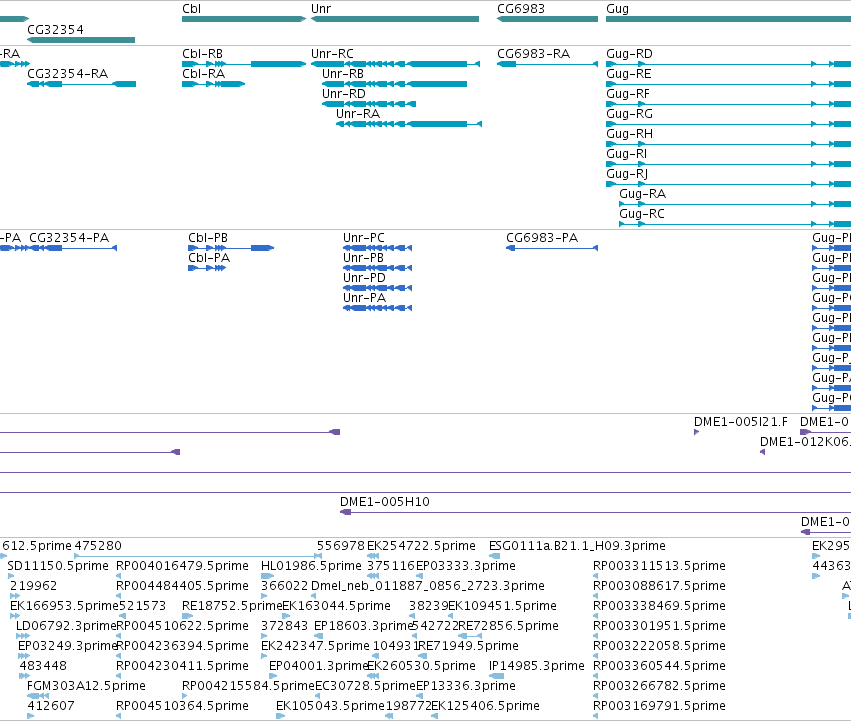Select the Dmel_neb_011887_0856_2723.3prime EST
This screenshot has height=721, width=851.
(314, 596)
